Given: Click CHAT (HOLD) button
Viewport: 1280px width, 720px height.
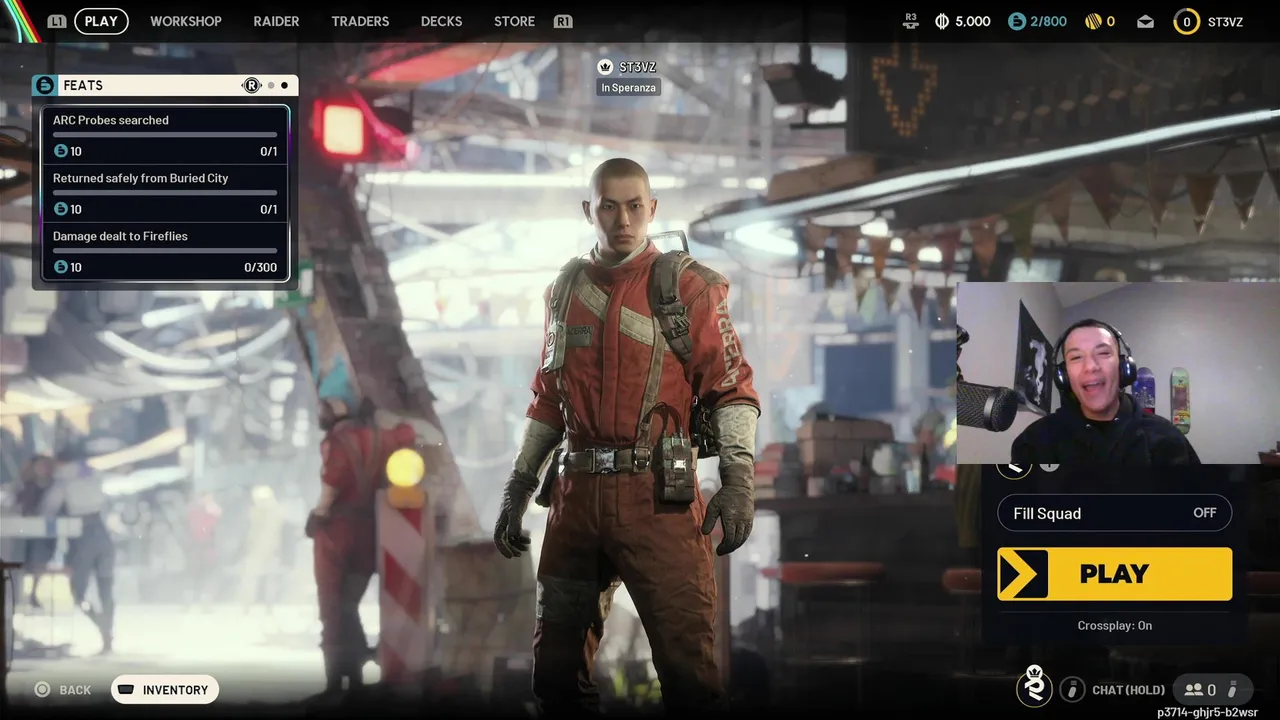Looking at the screenshot, I should pos(1129,689).
